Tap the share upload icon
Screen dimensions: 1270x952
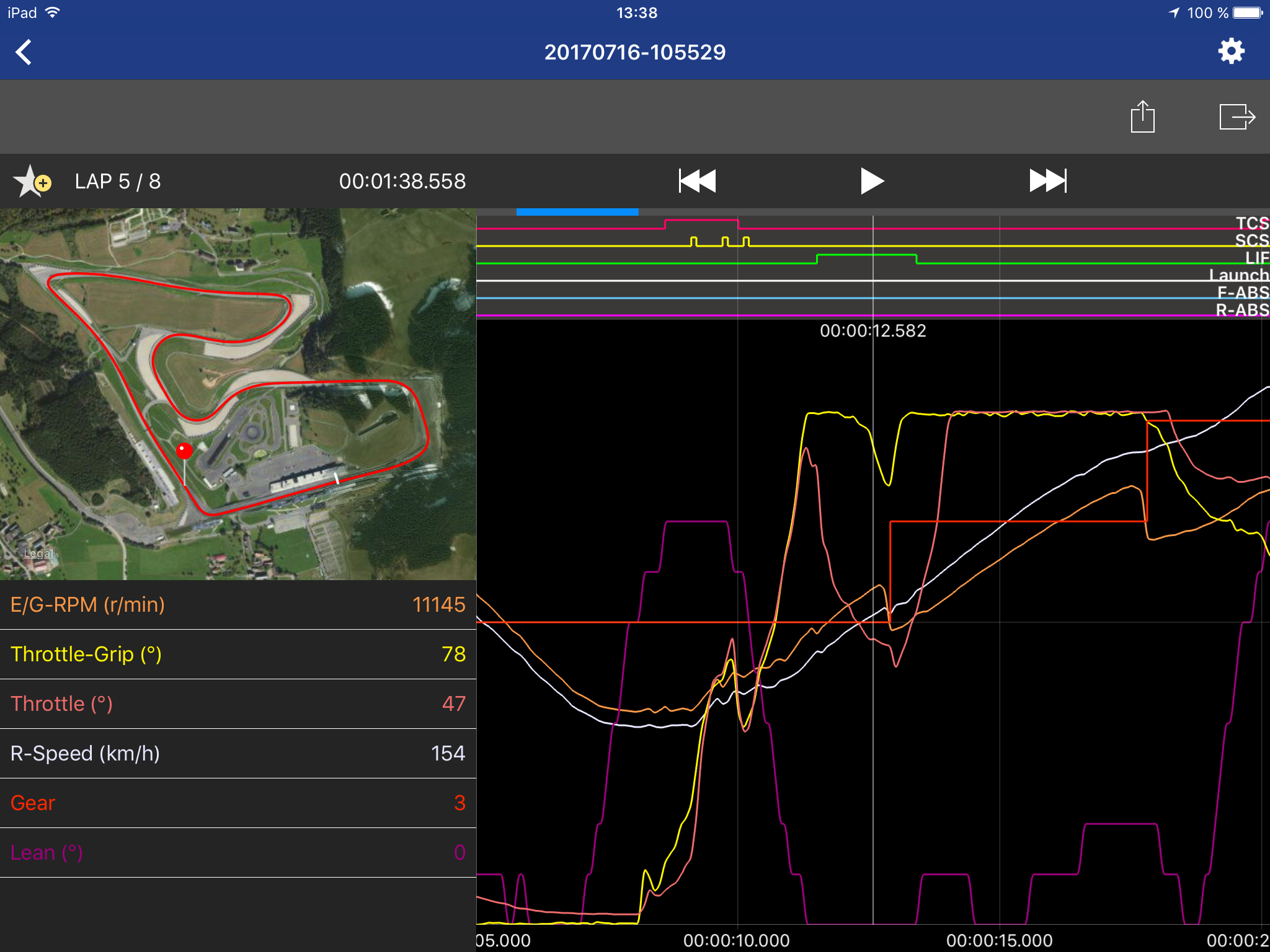pos(1142,117)
